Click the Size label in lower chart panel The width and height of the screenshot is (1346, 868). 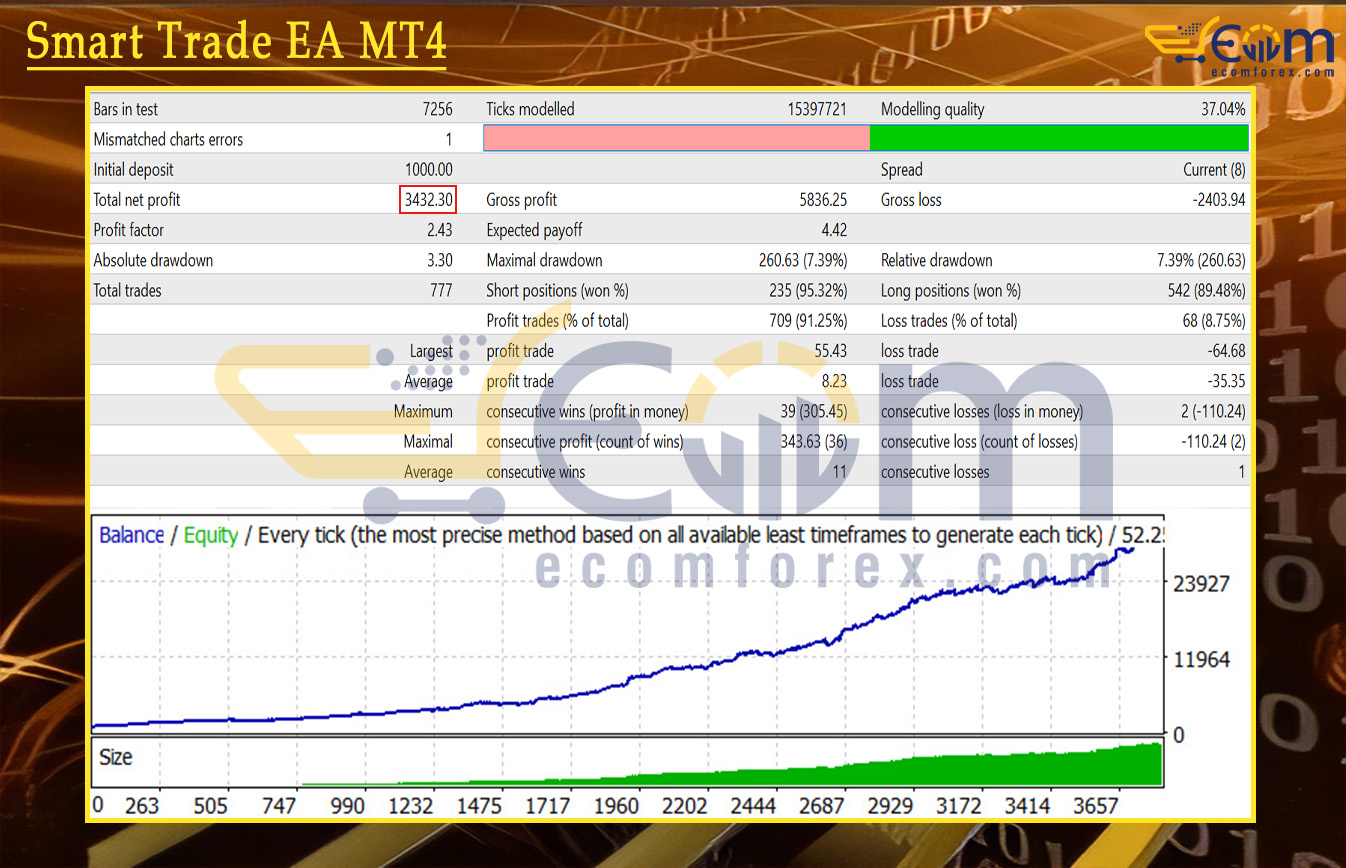(x=115, y=757)
